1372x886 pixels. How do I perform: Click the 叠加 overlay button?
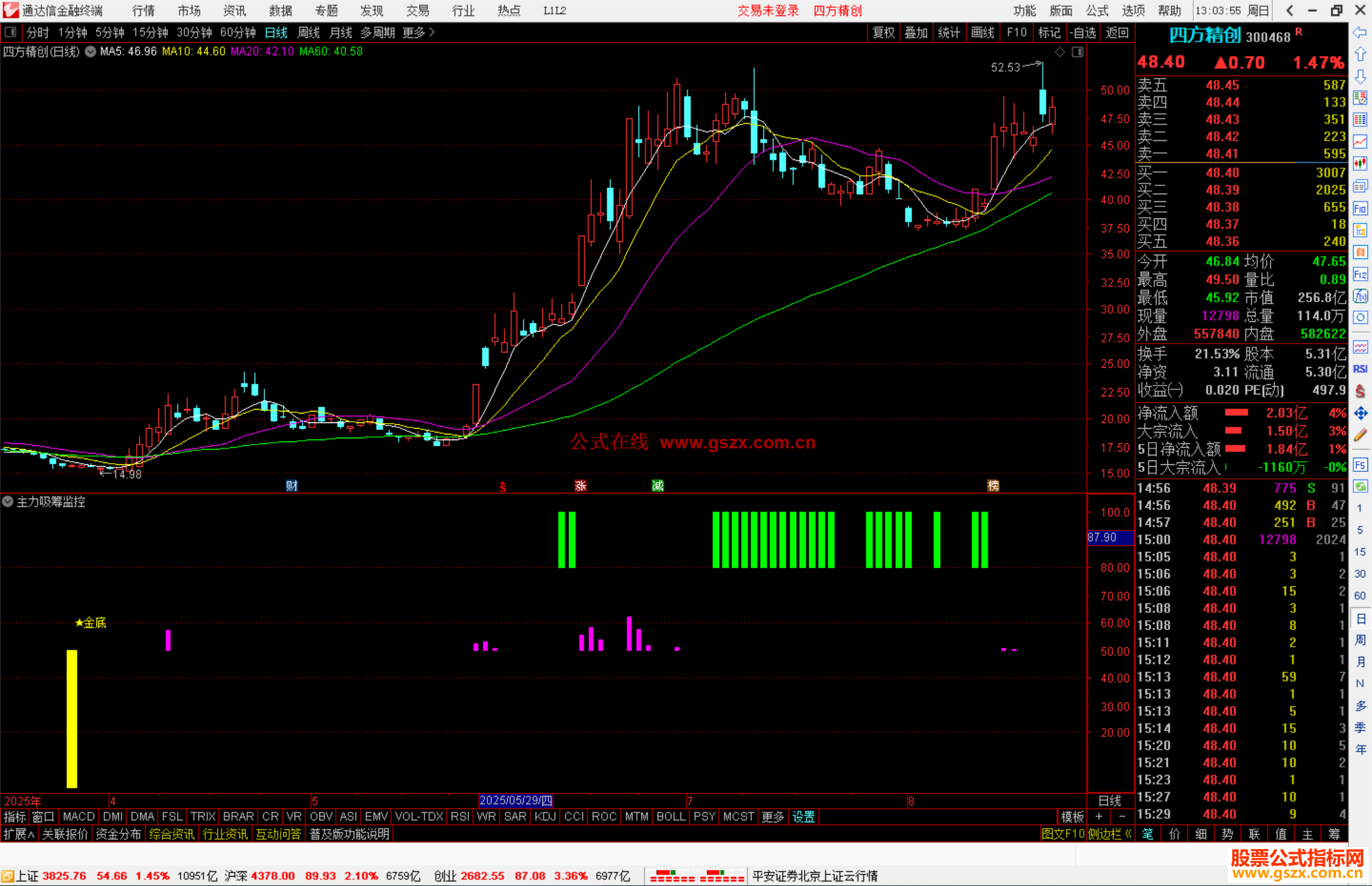916,32
